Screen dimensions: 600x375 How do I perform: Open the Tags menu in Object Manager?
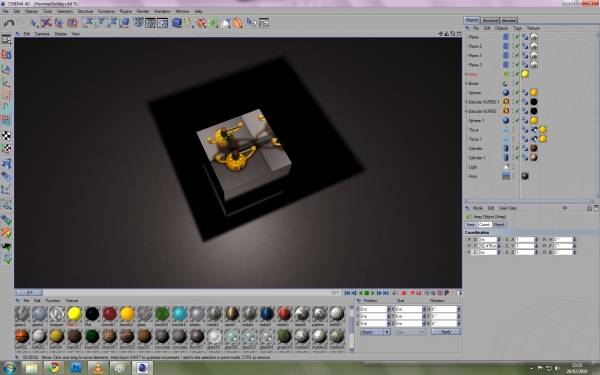pos(517,28)
